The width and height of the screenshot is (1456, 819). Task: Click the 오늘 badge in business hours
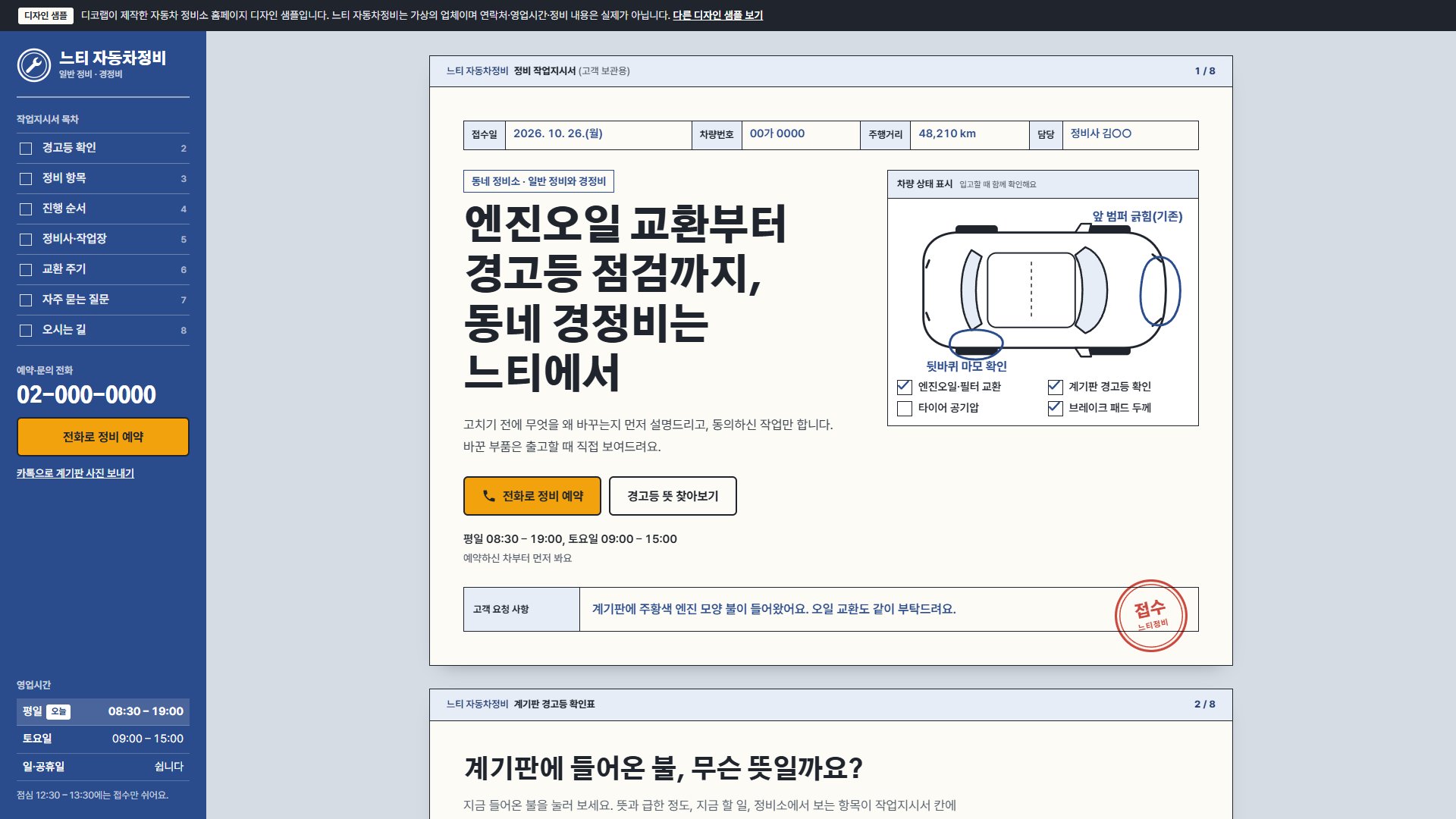point(58,711)
